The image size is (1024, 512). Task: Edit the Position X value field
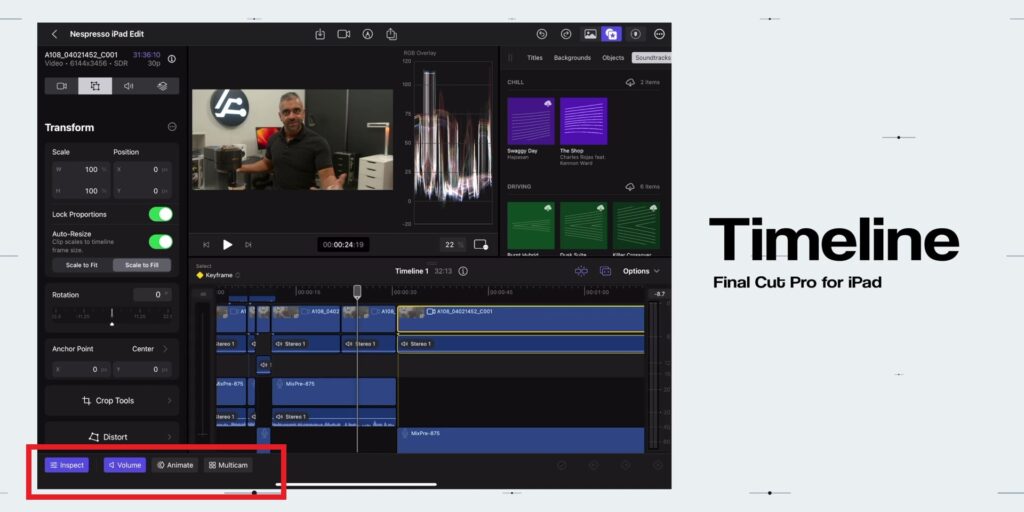click(x=142, y=170)
